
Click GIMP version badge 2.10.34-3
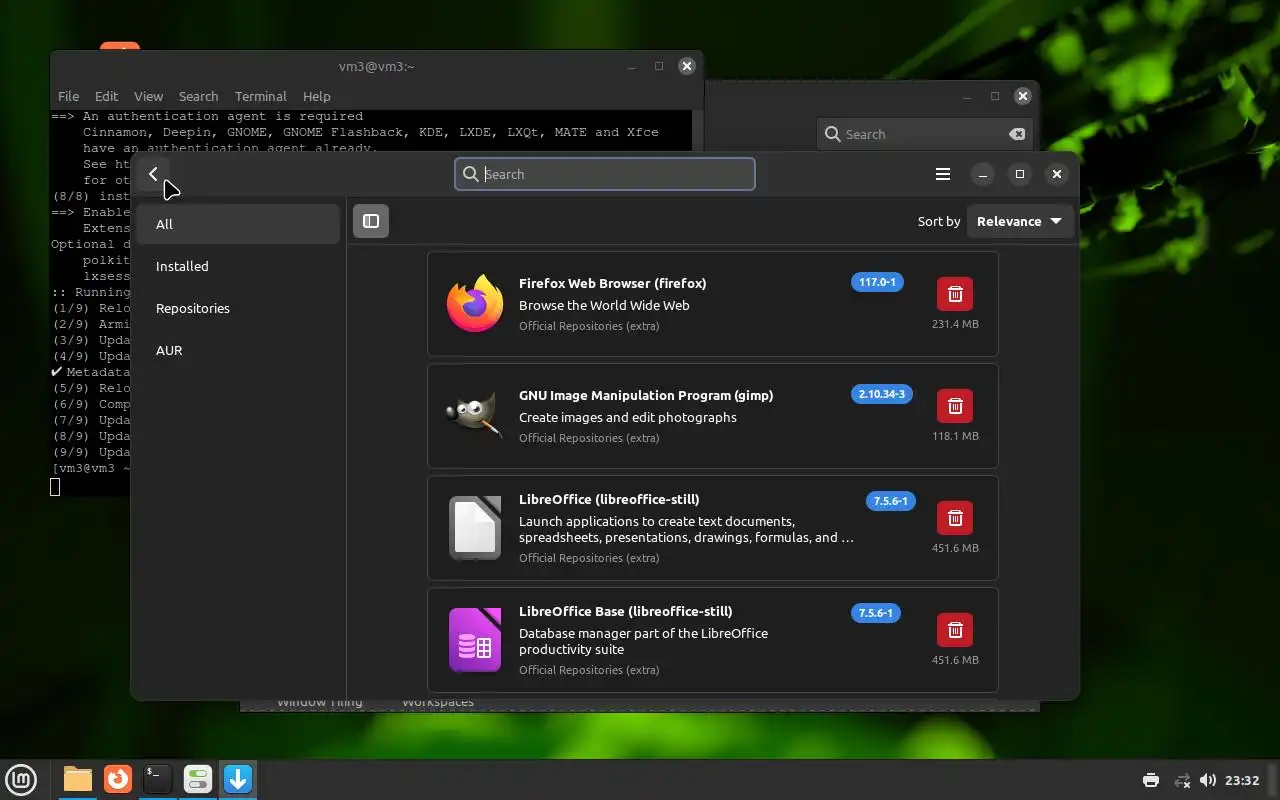click(882, 394)
